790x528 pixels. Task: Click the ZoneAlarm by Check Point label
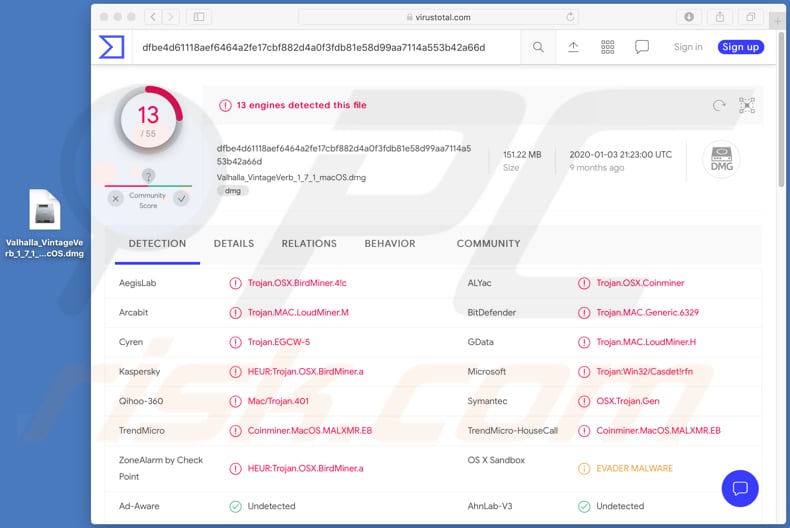coord(161,468)
